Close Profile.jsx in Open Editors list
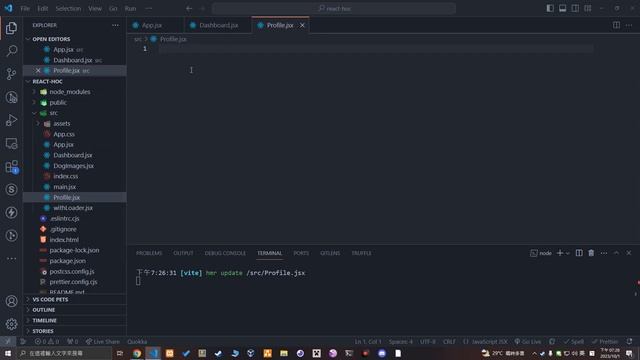 38,71
